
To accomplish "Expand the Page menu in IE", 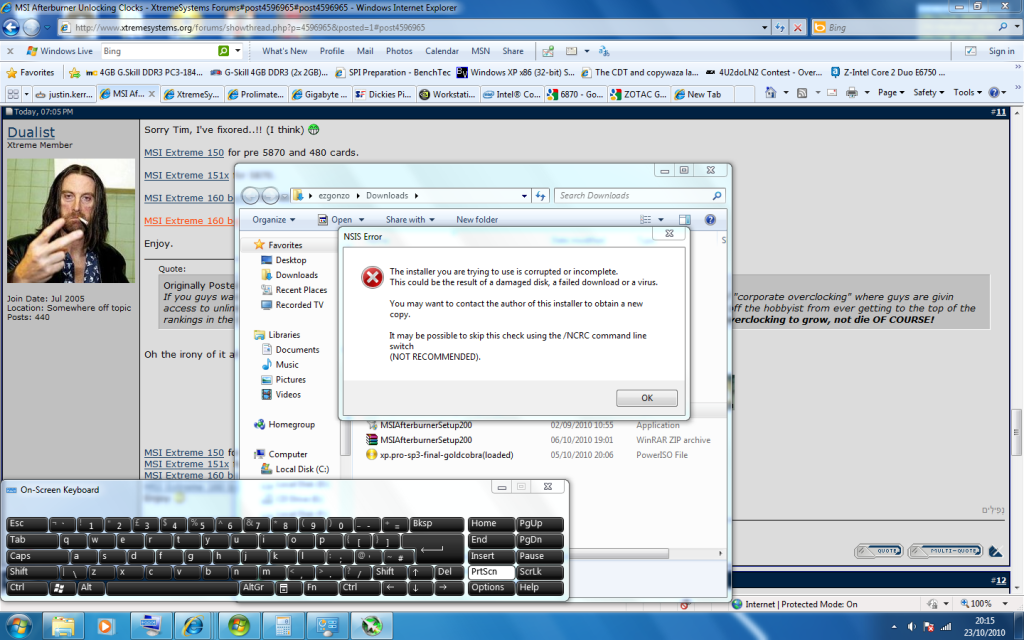I will pos(891,93).
